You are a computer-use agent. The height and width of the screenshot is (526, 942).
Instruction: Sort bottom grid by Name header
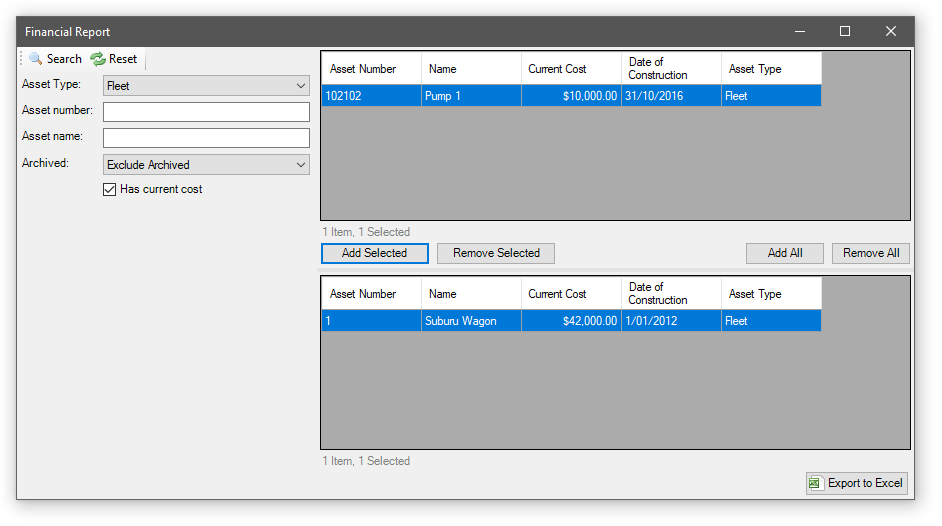[x=471, y=294]
